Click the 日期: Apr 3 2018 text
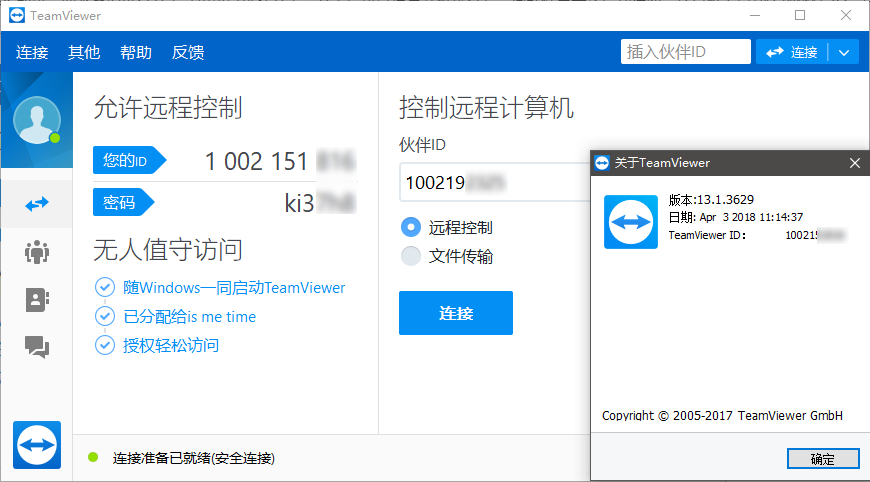870x482 pixels. tap(736, 217)
